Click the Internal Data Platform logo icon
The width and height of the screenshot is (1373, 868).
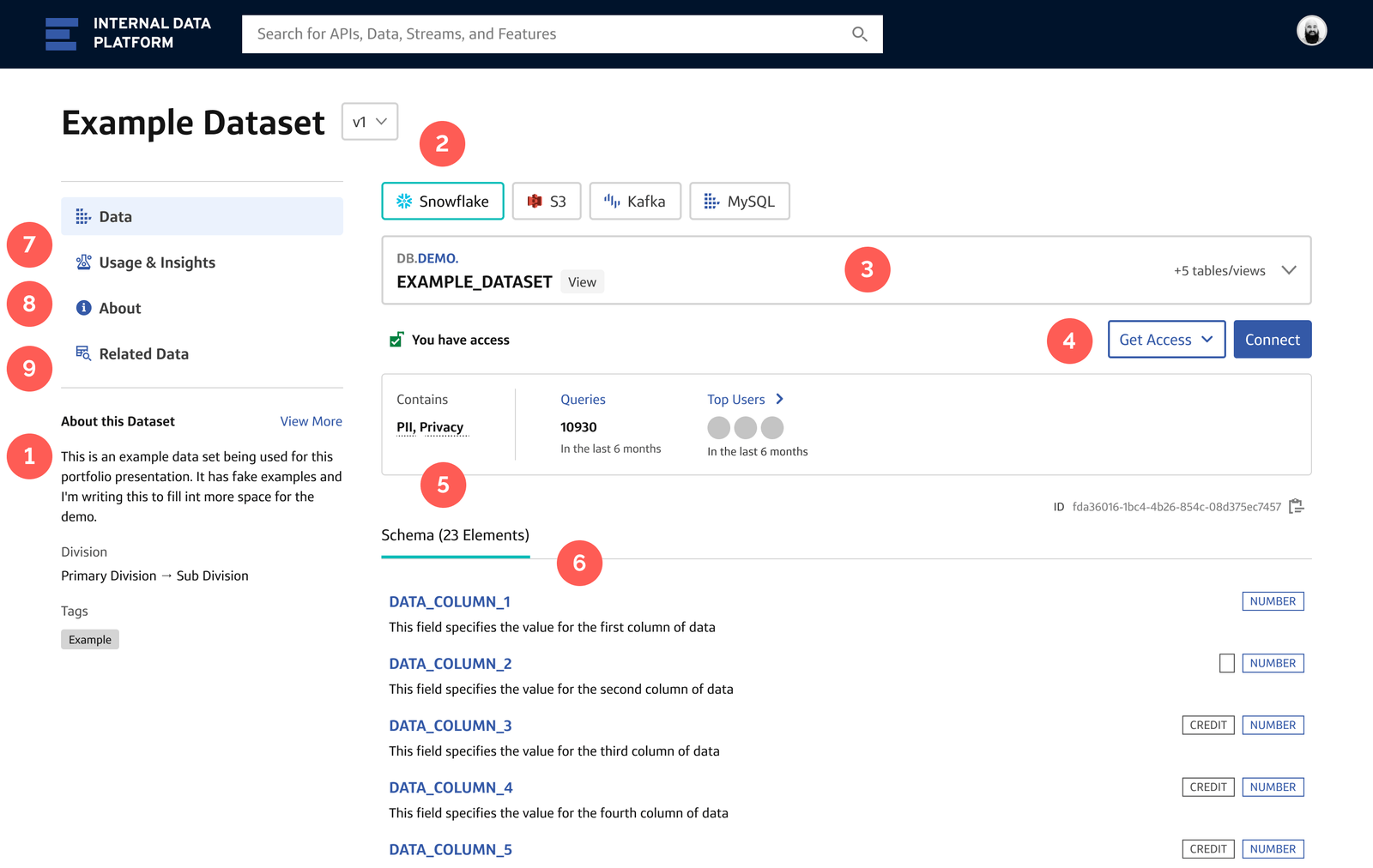(x=61, y=34)
